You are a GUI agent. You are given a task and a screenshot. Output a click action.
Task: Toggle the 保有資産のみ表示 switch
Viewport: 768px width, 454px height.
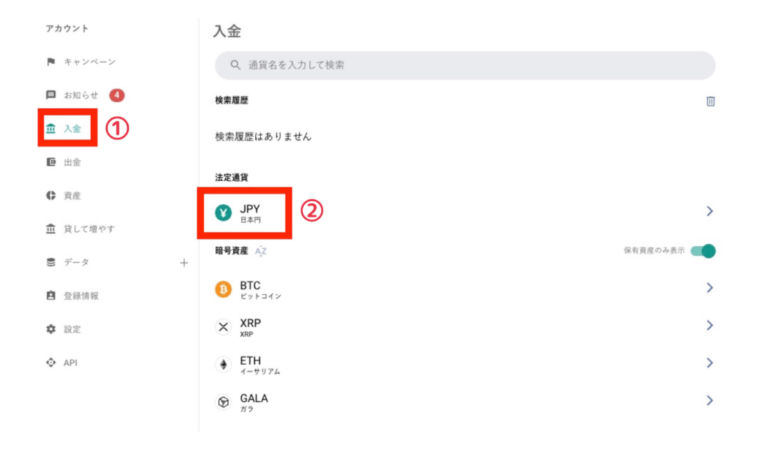[703, 251]
